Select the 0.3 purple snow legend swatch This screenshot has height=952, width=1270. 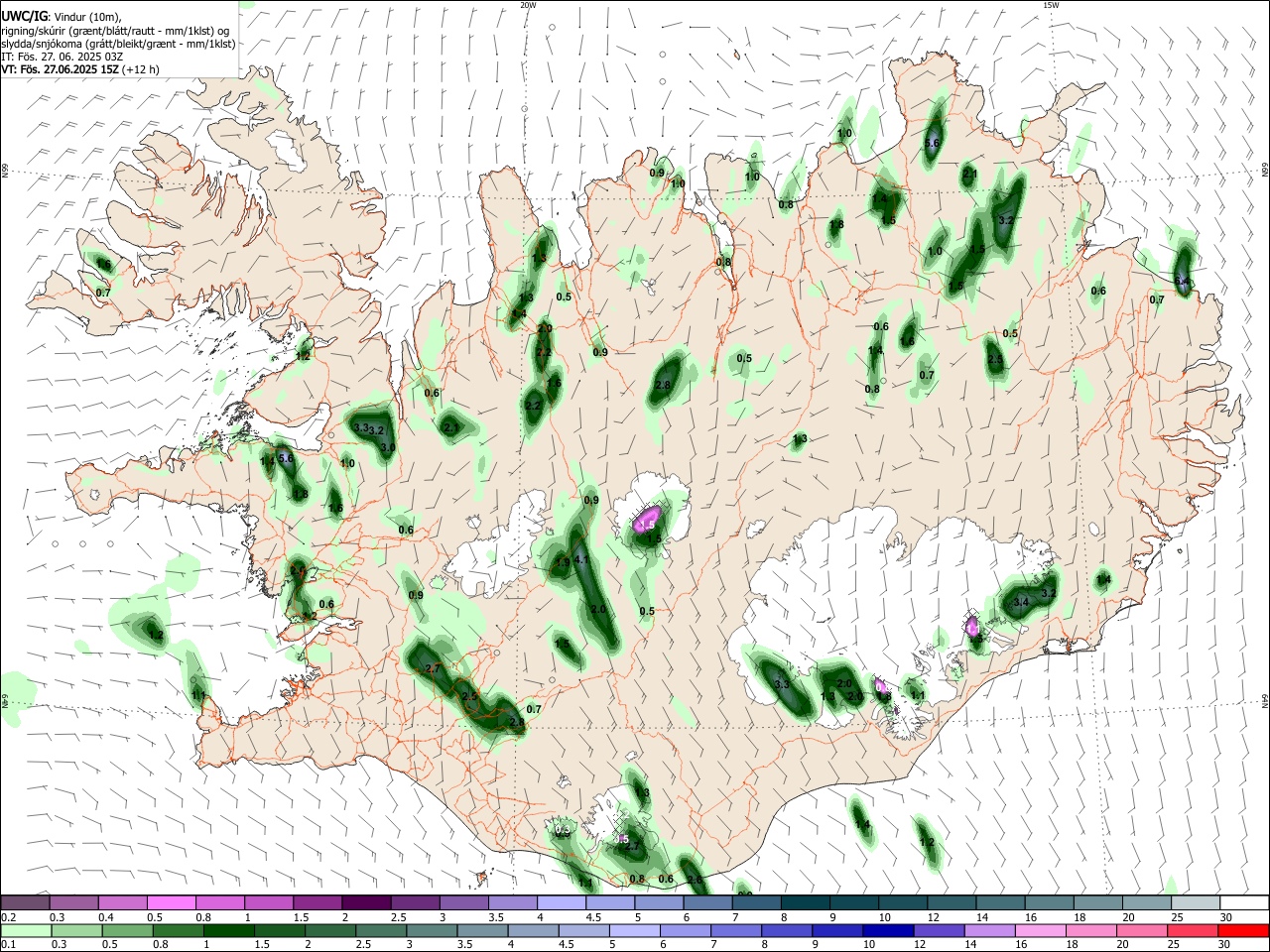[x=74, y=902]
